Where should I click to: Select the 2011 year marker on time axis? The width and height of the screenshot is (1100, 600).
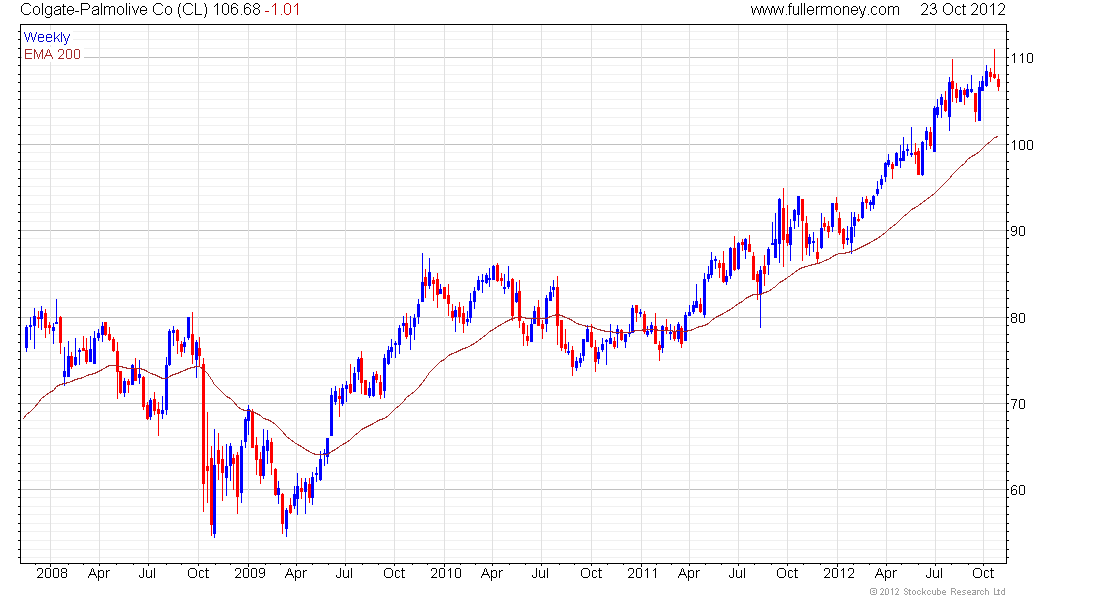[x=642, y=573]
